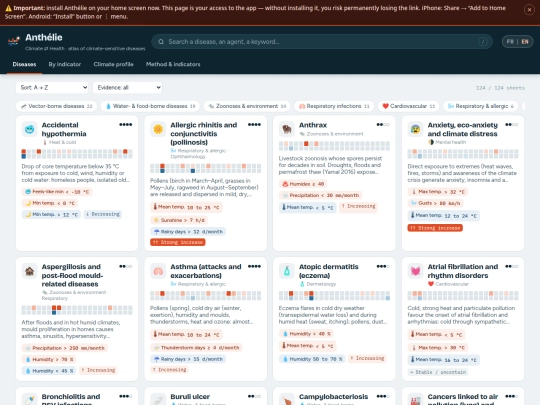Filter by Vector-borne diseases chip
The height and width of the screenshot is (405, 540).
pyautogui.click(x=56, y=106)
